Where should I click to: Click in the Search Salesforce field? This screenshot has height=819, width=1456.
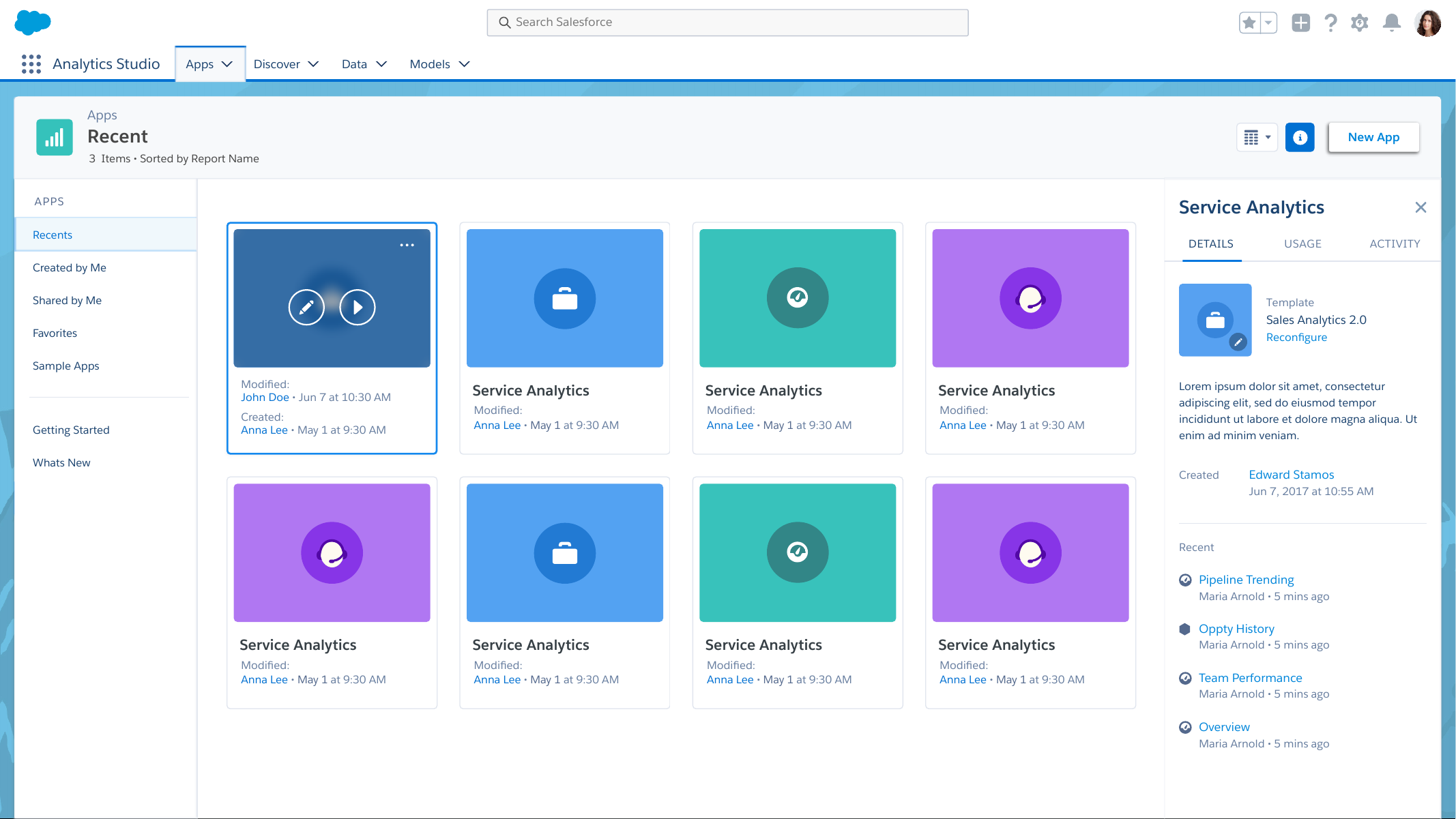coord(727,23)
